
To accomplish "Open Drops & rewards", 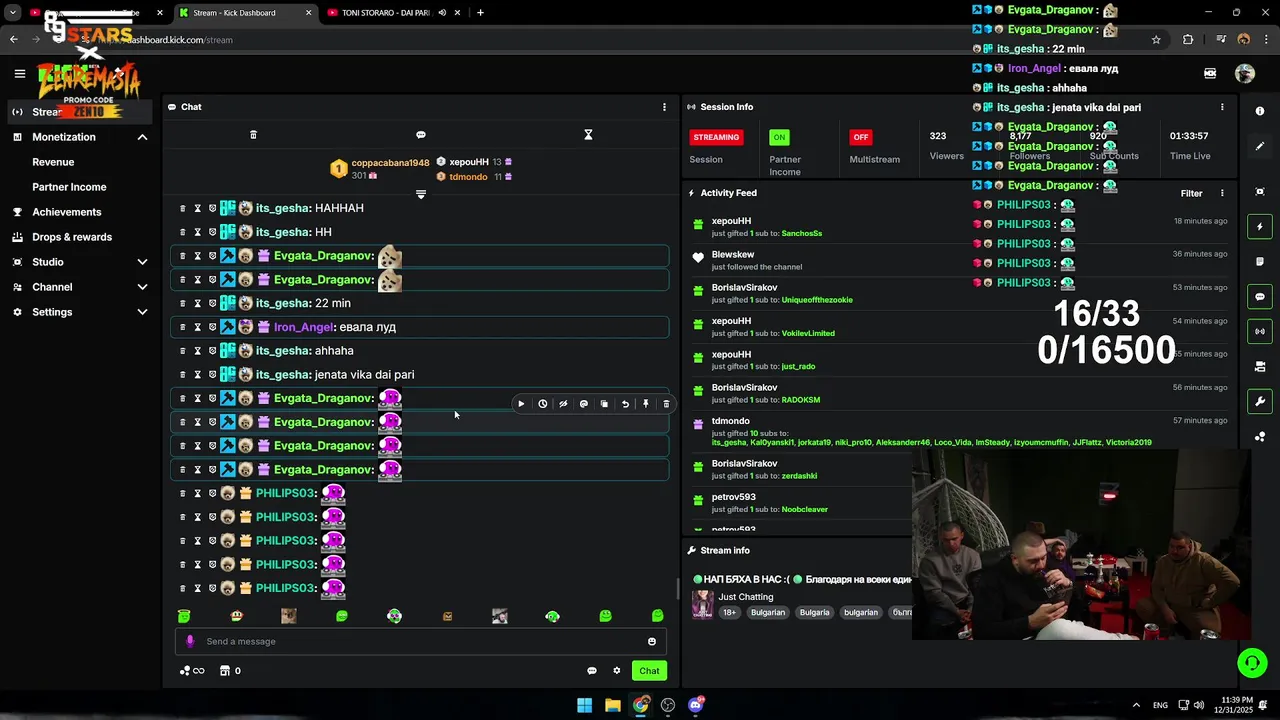I will (x=72, y=237).
